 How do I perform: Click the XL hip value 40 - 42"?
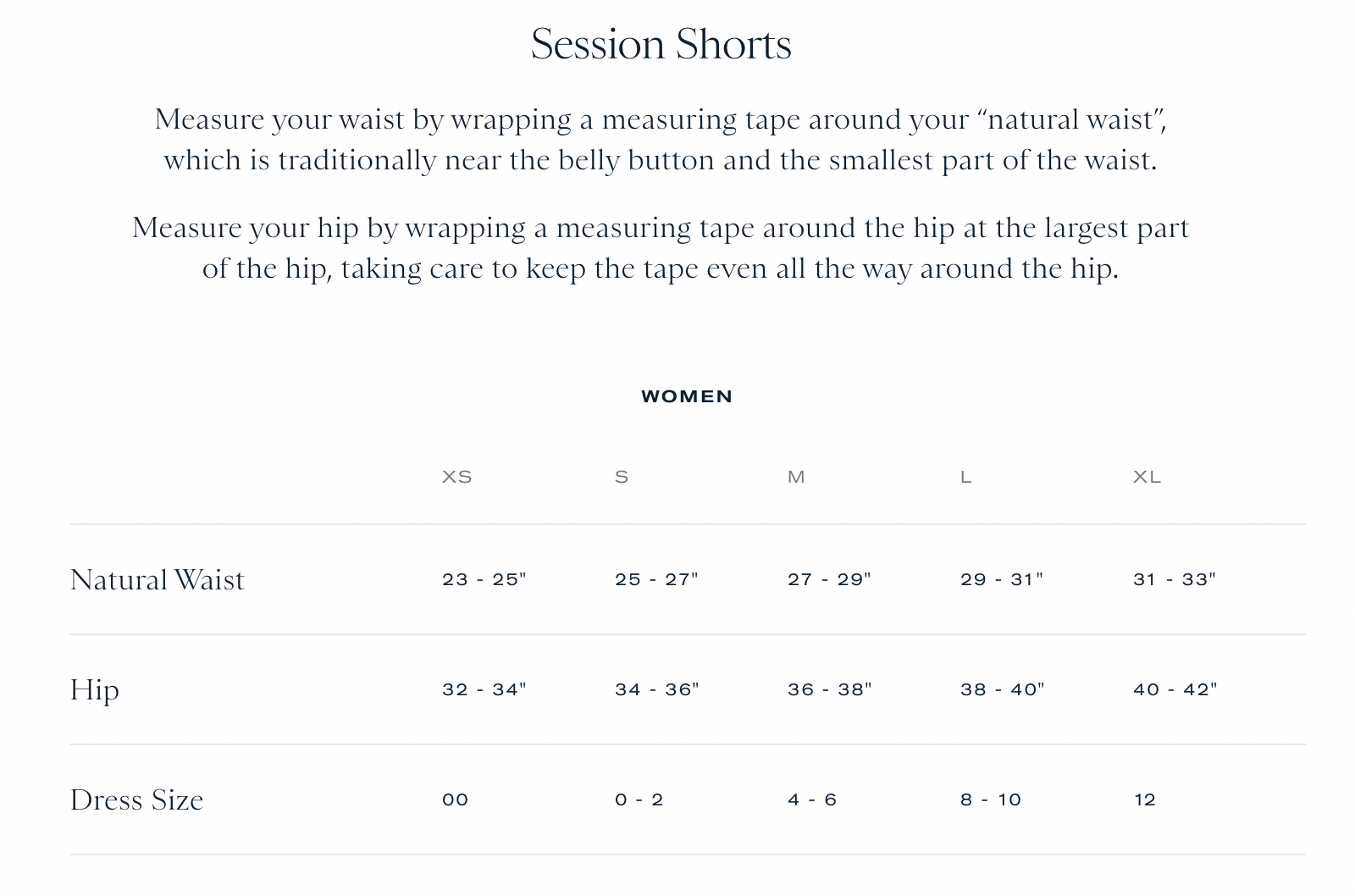pyautogui.click(x=1175, y=689)
